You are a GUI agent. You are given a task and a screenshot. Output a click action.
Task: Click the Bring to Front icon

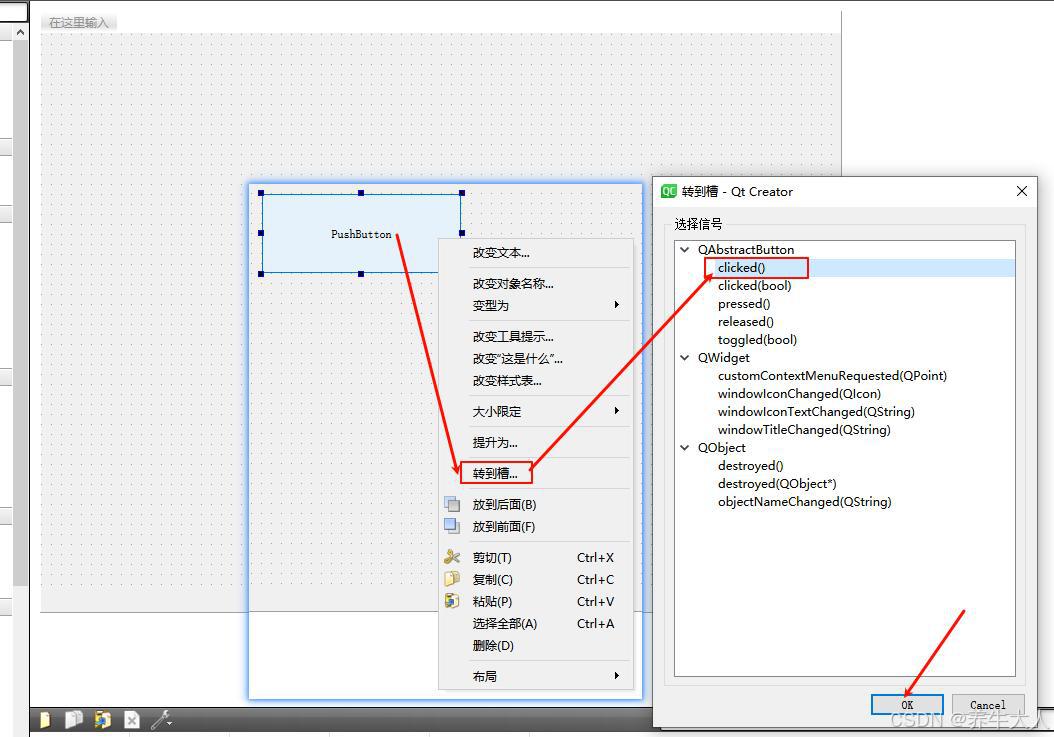point(452,526)
